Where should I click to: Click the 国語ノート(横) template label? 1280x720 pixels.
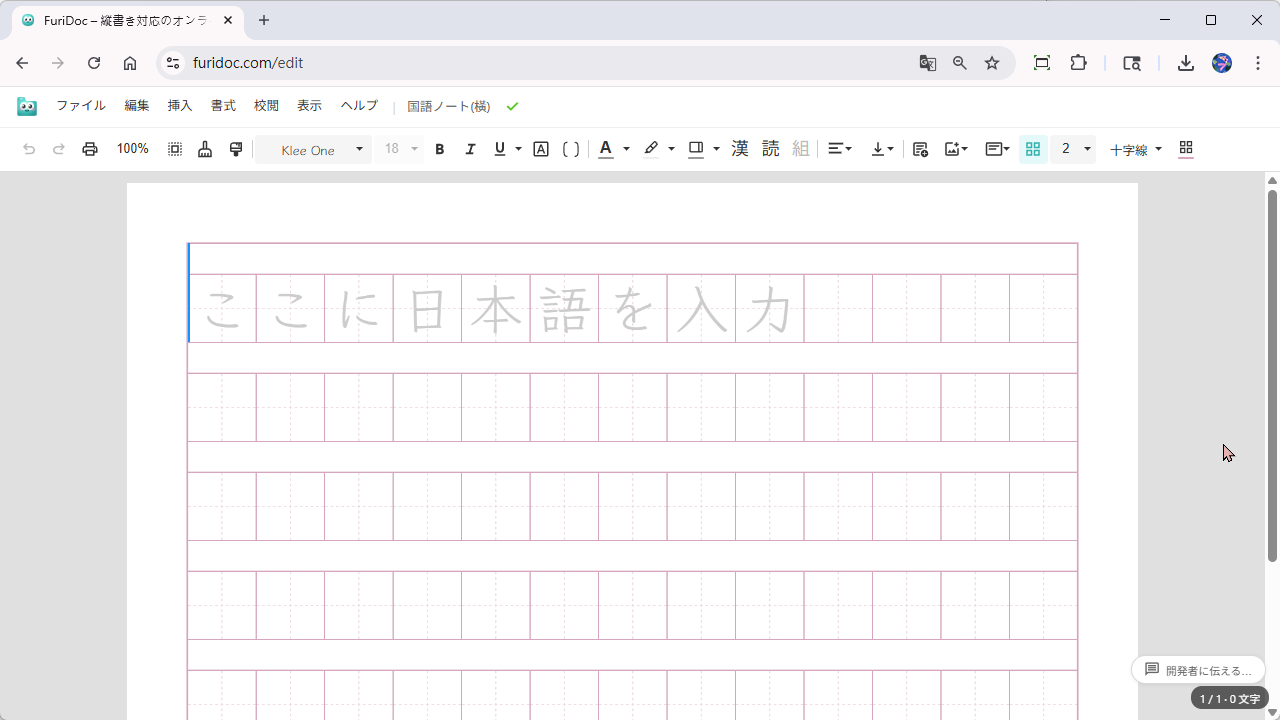(447, 105)
